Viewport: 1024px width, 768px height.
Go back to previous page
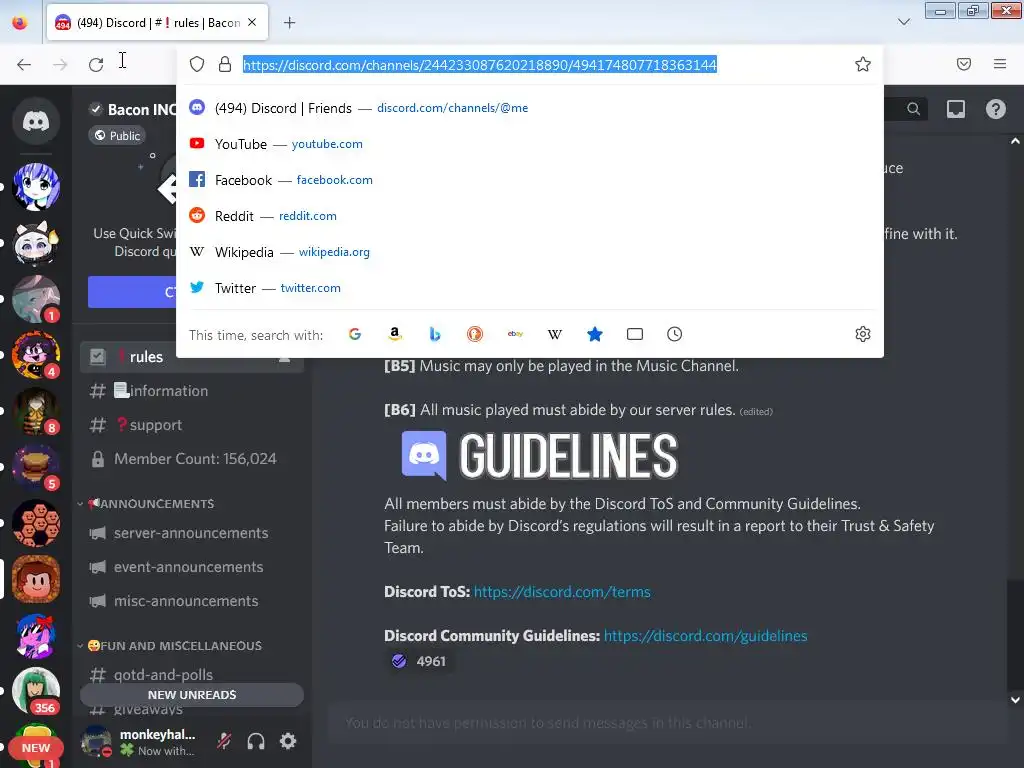coord(24,64)
